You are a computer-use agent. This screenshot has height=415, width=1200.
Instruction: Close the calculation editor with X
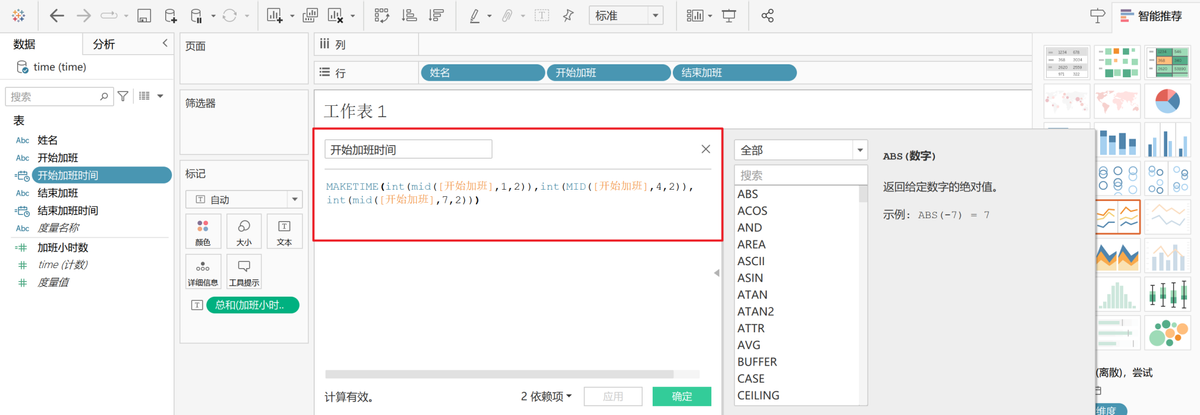705,149
